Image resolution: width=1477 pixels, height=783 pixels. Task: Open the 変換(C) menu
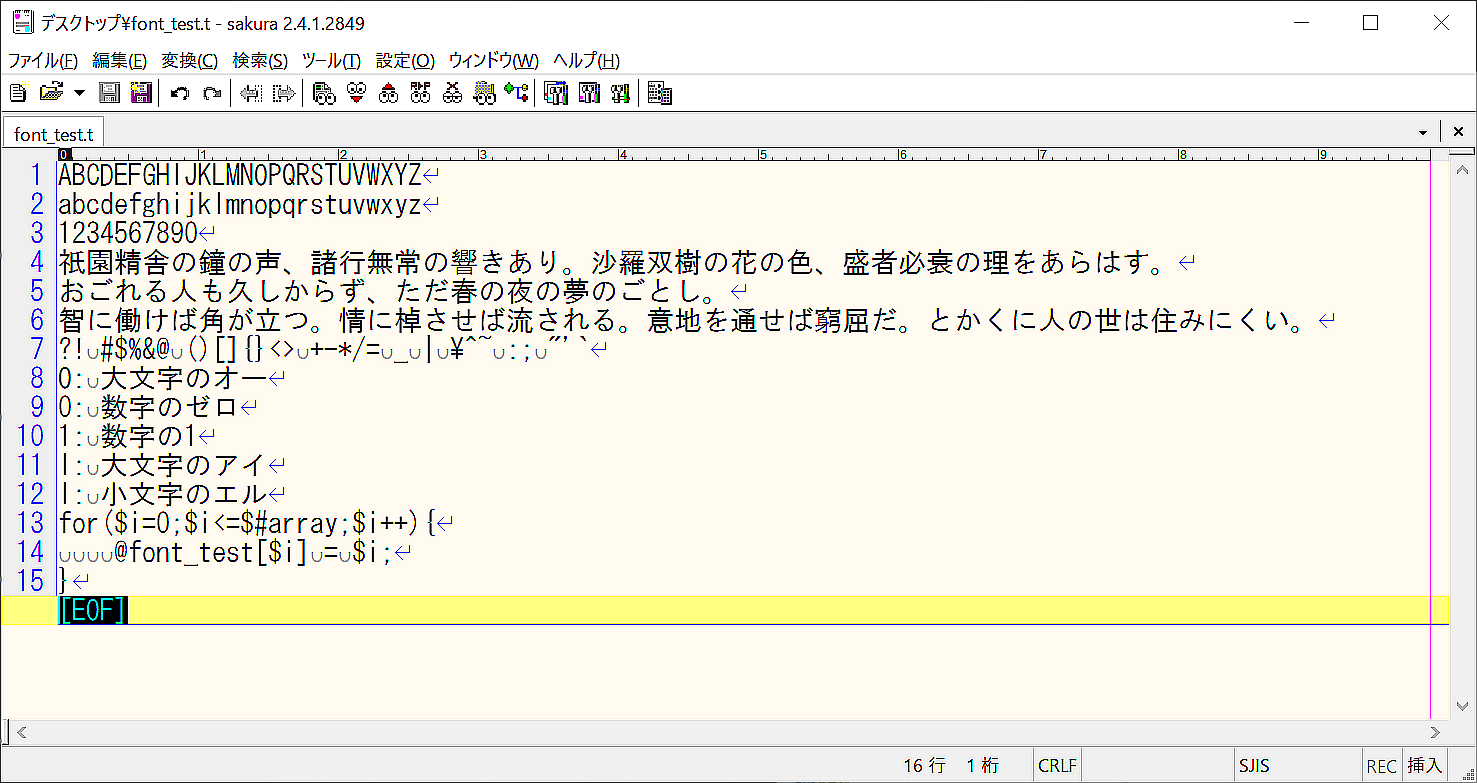190,61
